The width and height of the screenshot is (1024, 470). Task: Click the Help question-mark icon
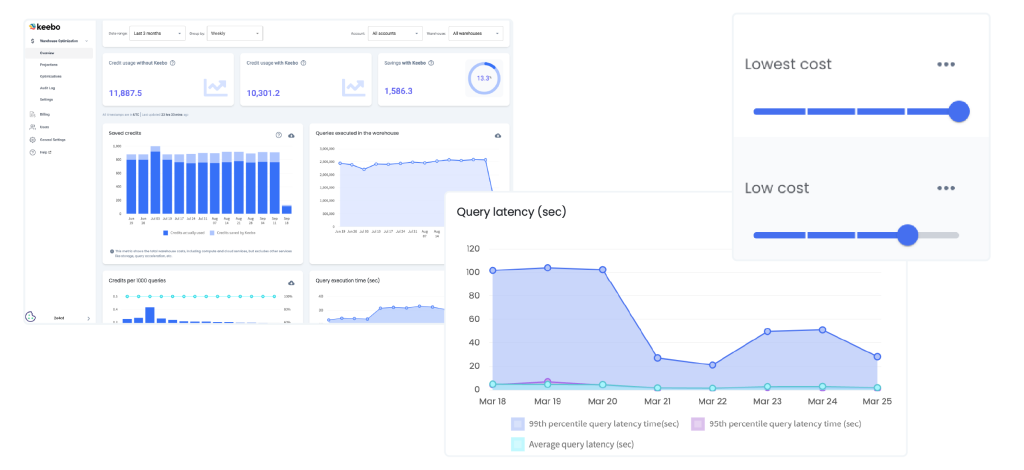tap(33, 152)
